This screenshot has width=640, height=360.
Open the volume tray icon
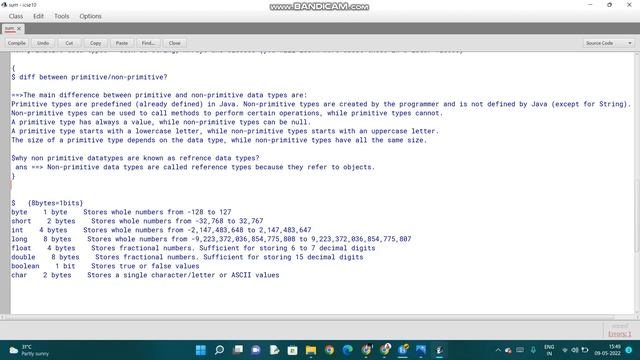[x=575, y=350]
